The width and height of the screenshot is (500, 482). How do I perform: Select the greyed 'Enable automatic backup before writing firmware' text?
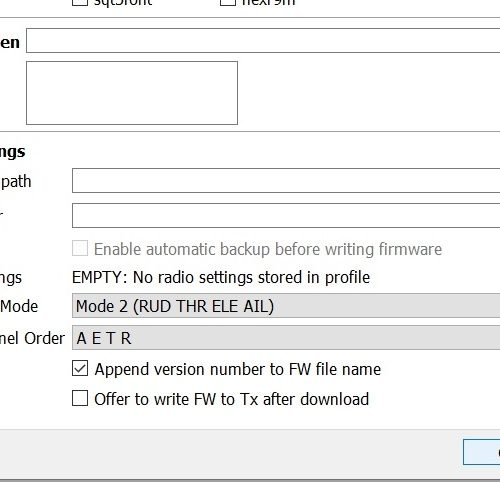click(x=268, y=249)
